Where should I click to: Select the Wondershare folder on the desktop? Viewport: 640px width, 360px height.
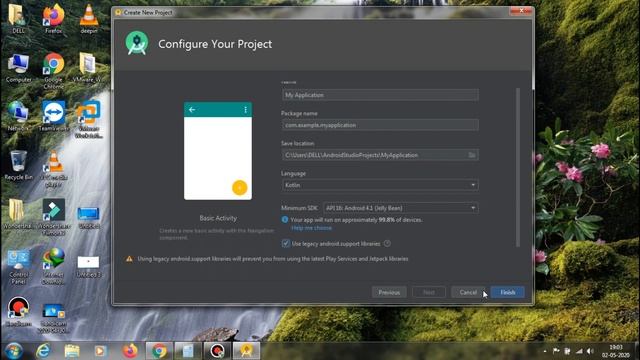coord(18,214)
